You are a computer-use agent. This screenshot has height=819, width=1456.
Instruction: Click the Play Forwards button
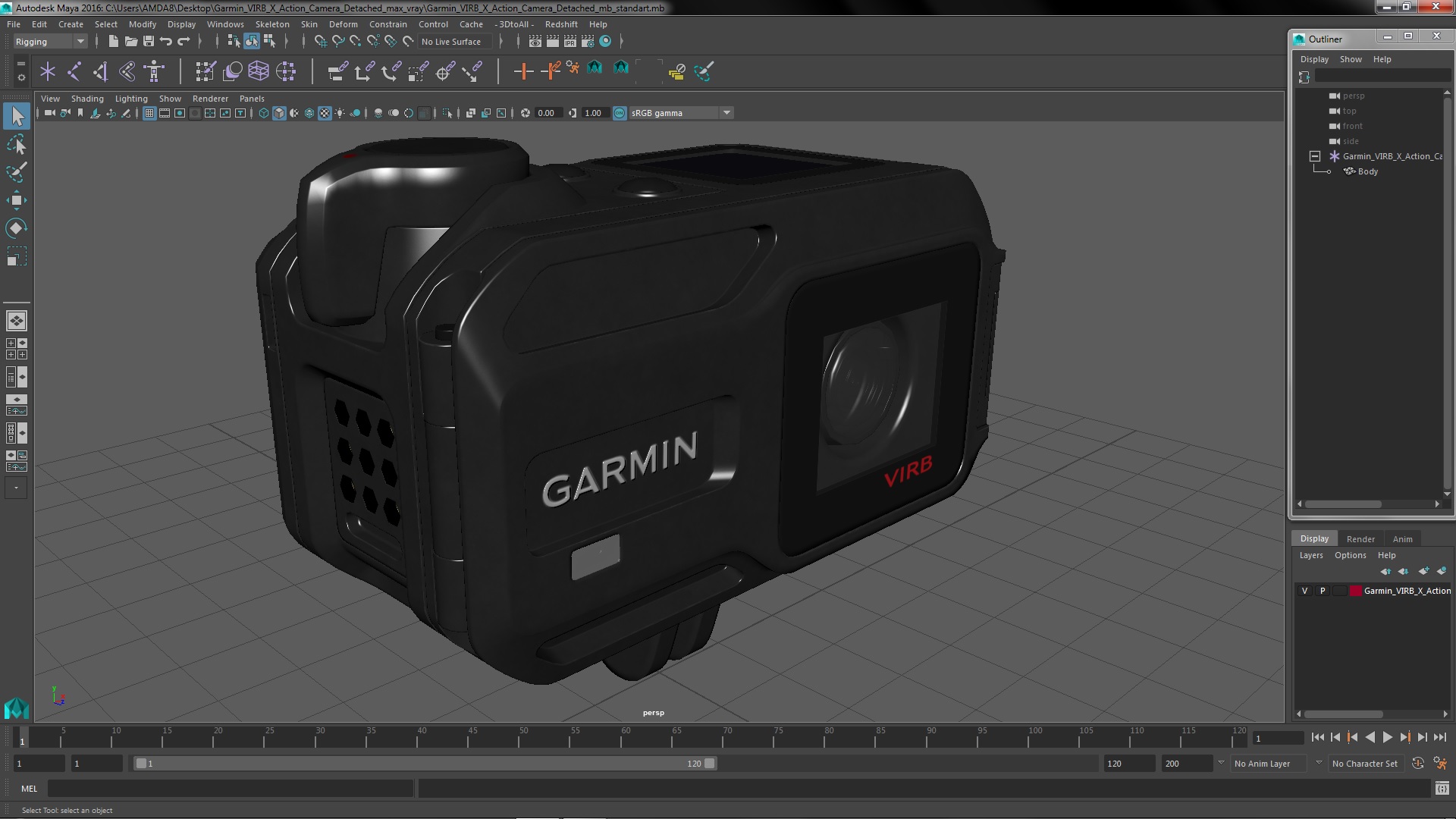pos(1387,737)
